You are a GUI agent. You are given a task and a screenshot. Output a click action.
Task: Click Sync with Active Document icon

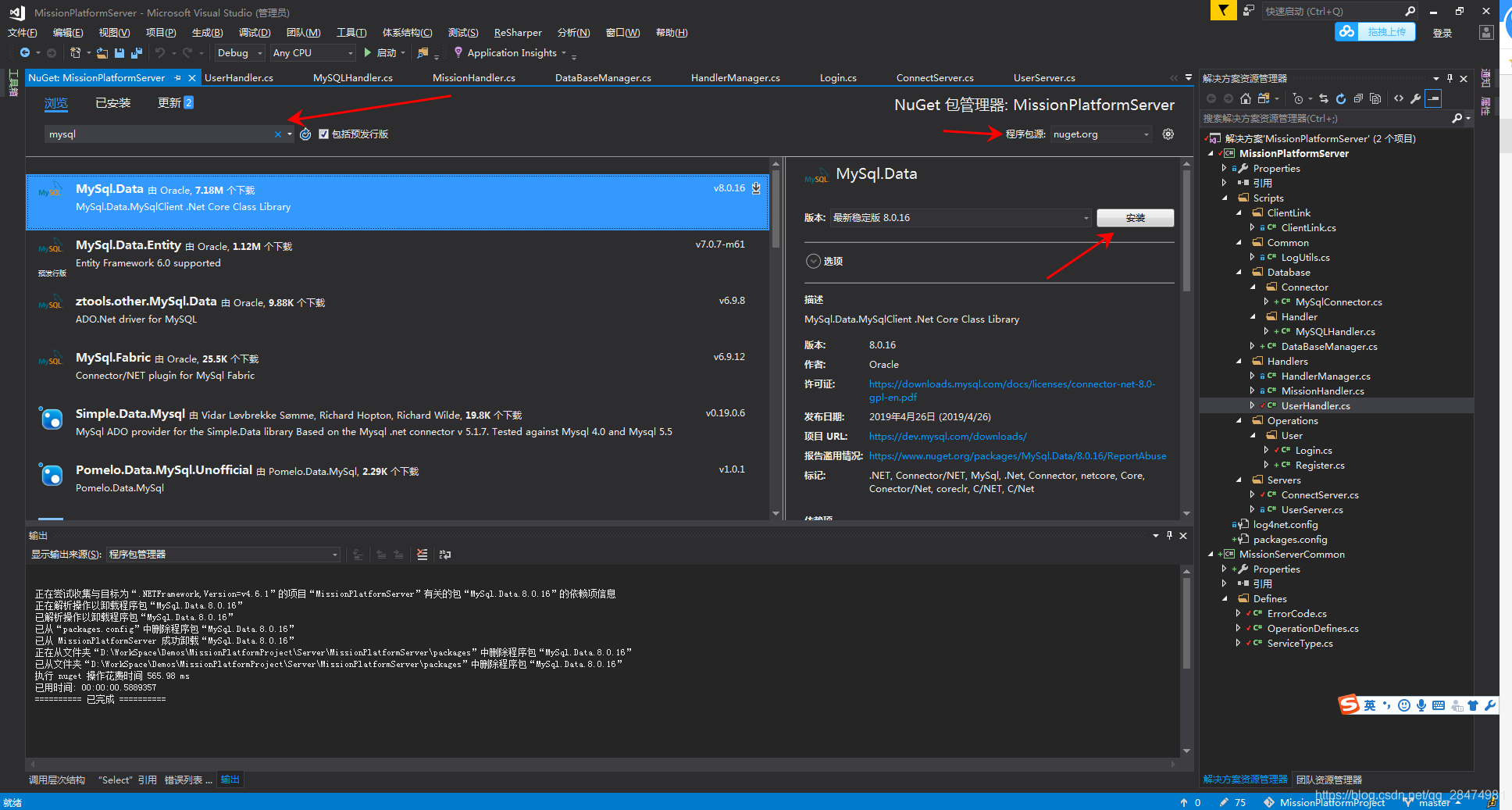coord(1324,98)
